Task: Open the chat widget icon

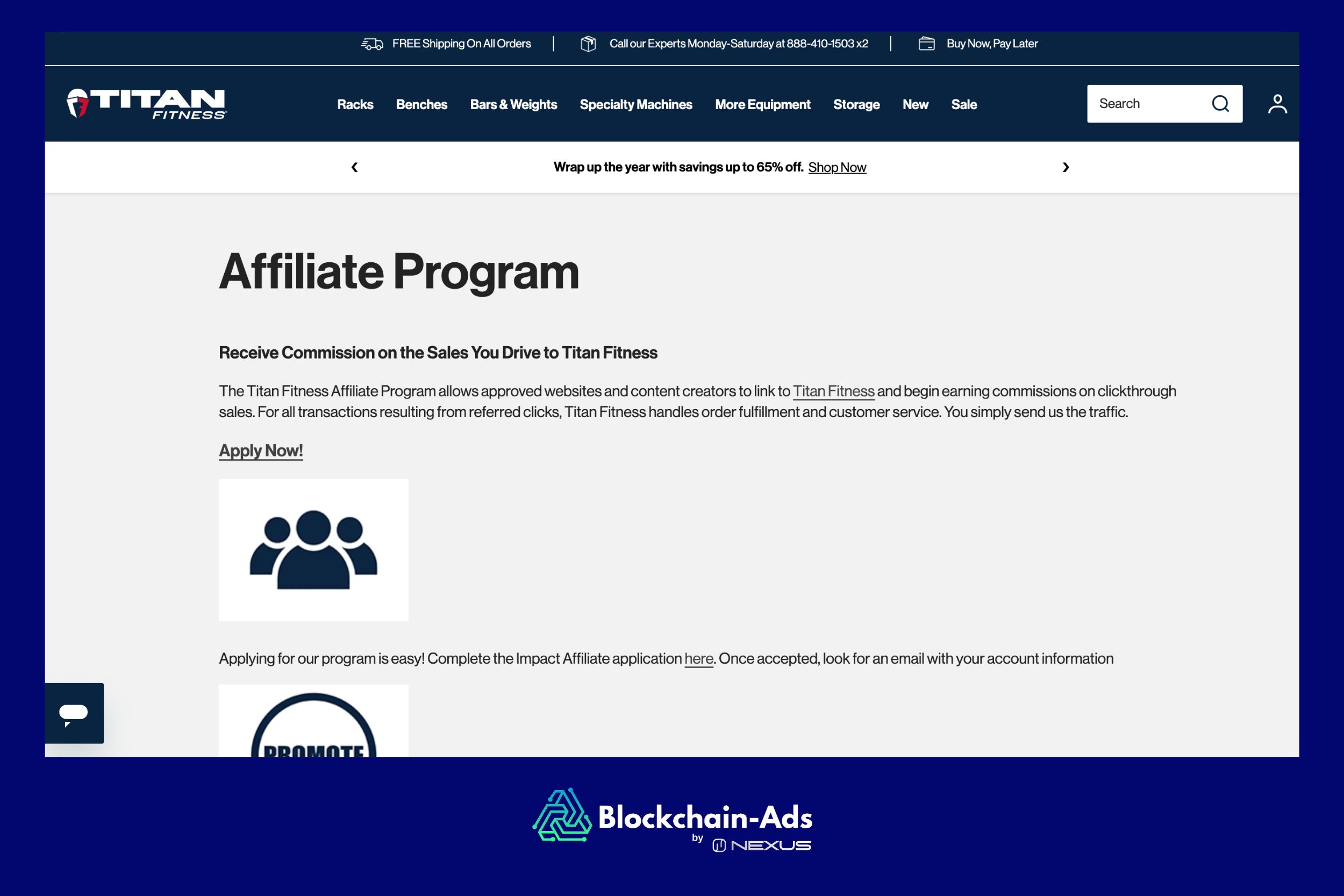Action: click(74, 713)
